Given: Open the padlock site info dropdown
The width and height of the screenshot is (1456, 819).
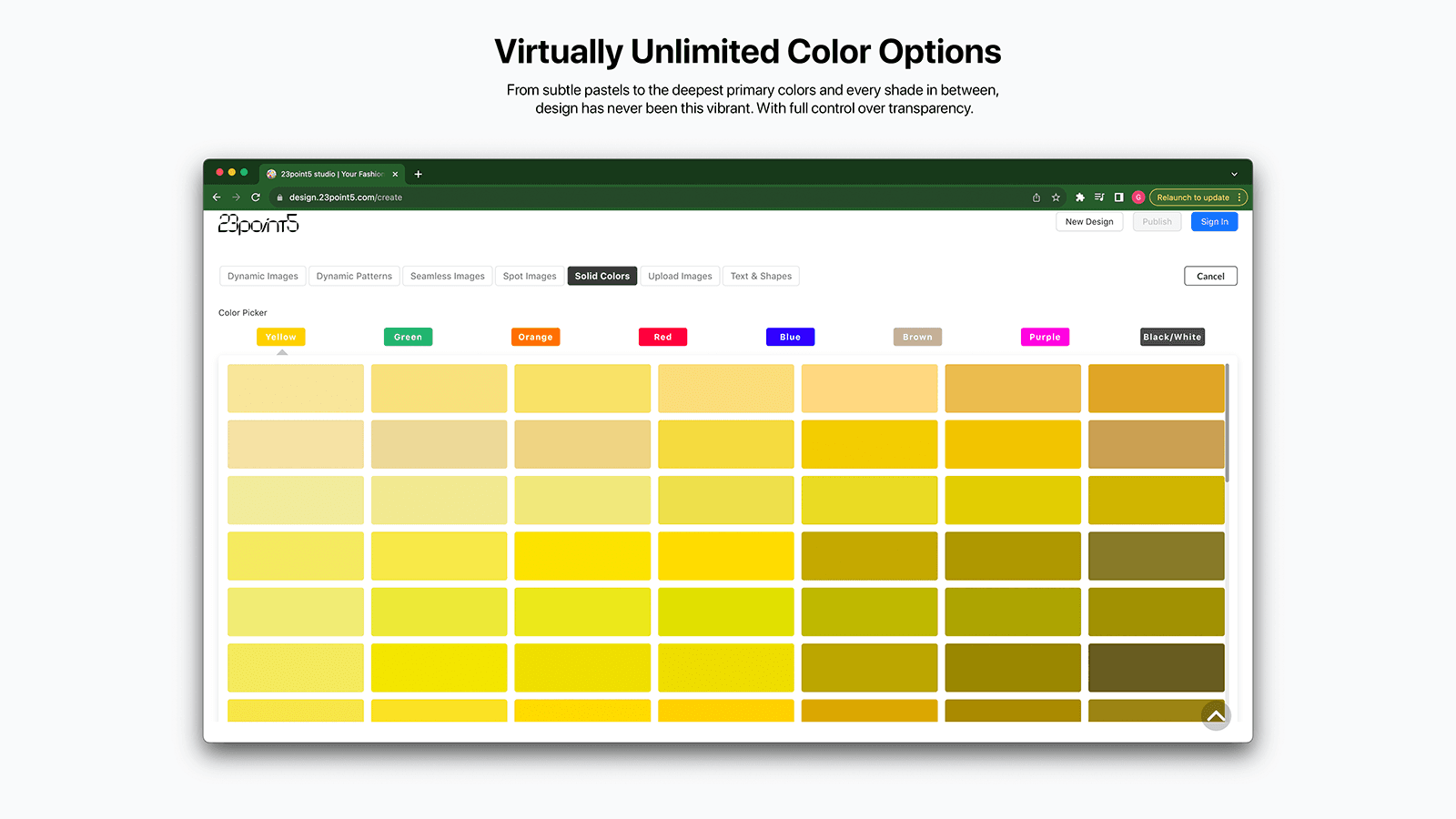Looking at the screenshot, I should click(278, 197).
